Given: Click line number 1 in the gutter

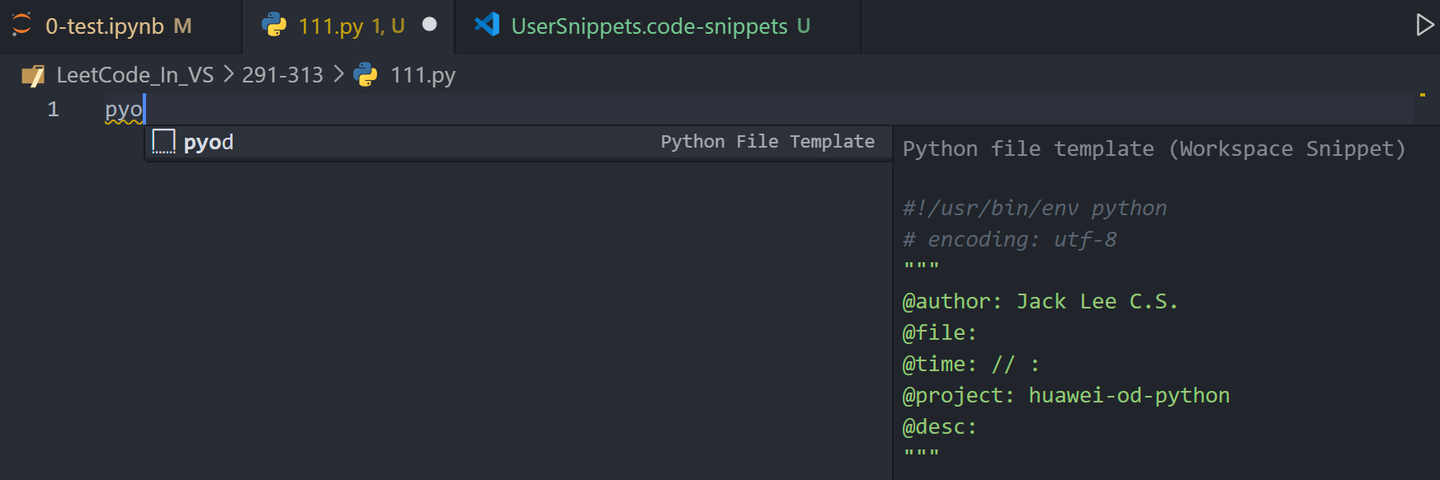Looking at the screenshot, I should [x=53, y=109].
